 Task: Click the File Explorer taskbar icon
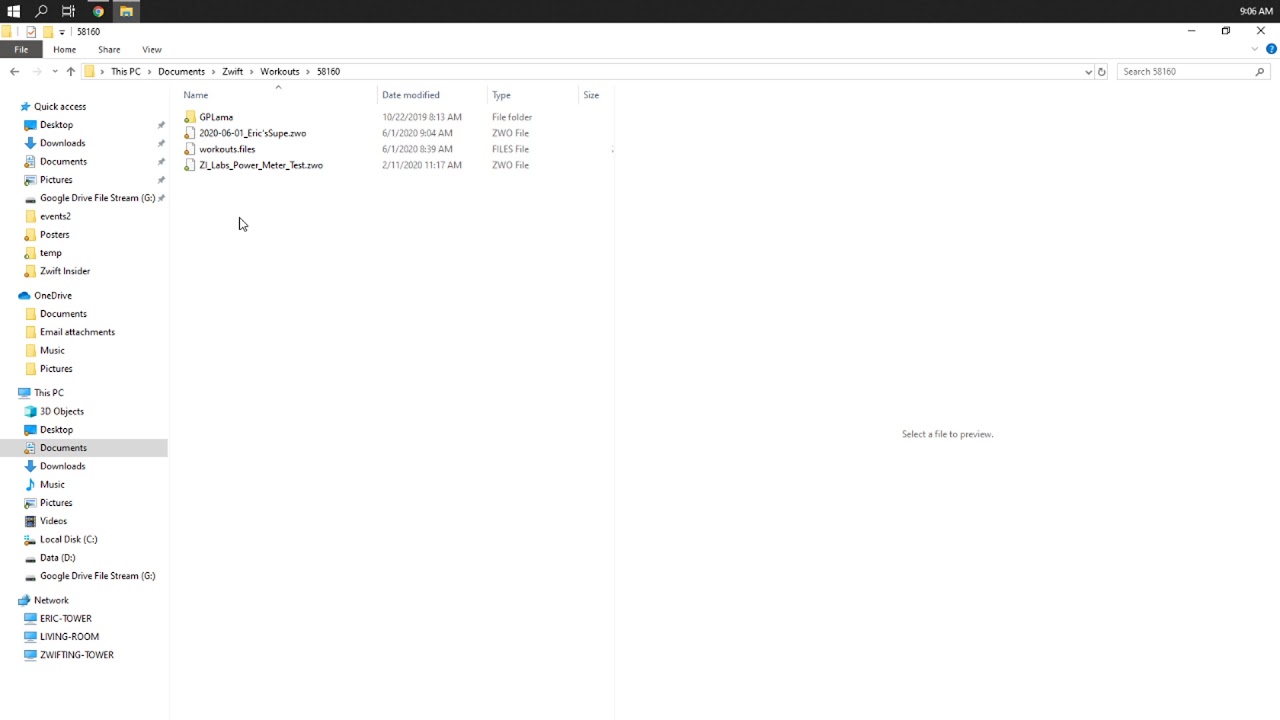click(126, 11)
